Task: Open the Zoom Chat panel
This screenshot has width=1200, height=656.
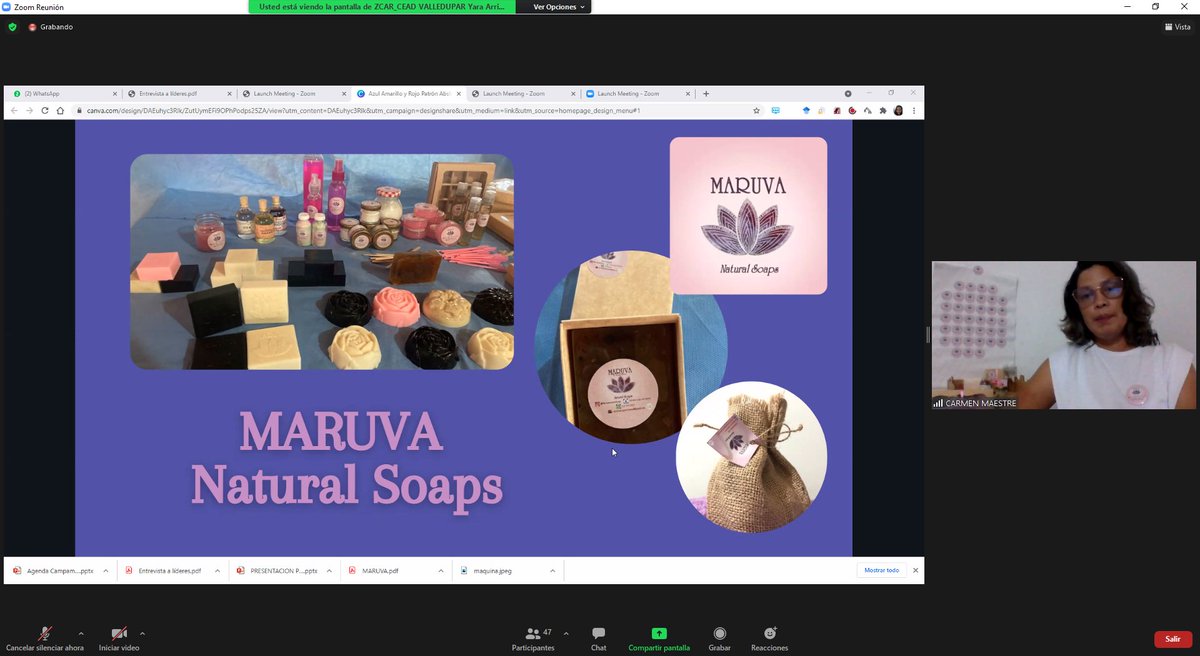Action: pyautogui.click(x=598, y=640)
